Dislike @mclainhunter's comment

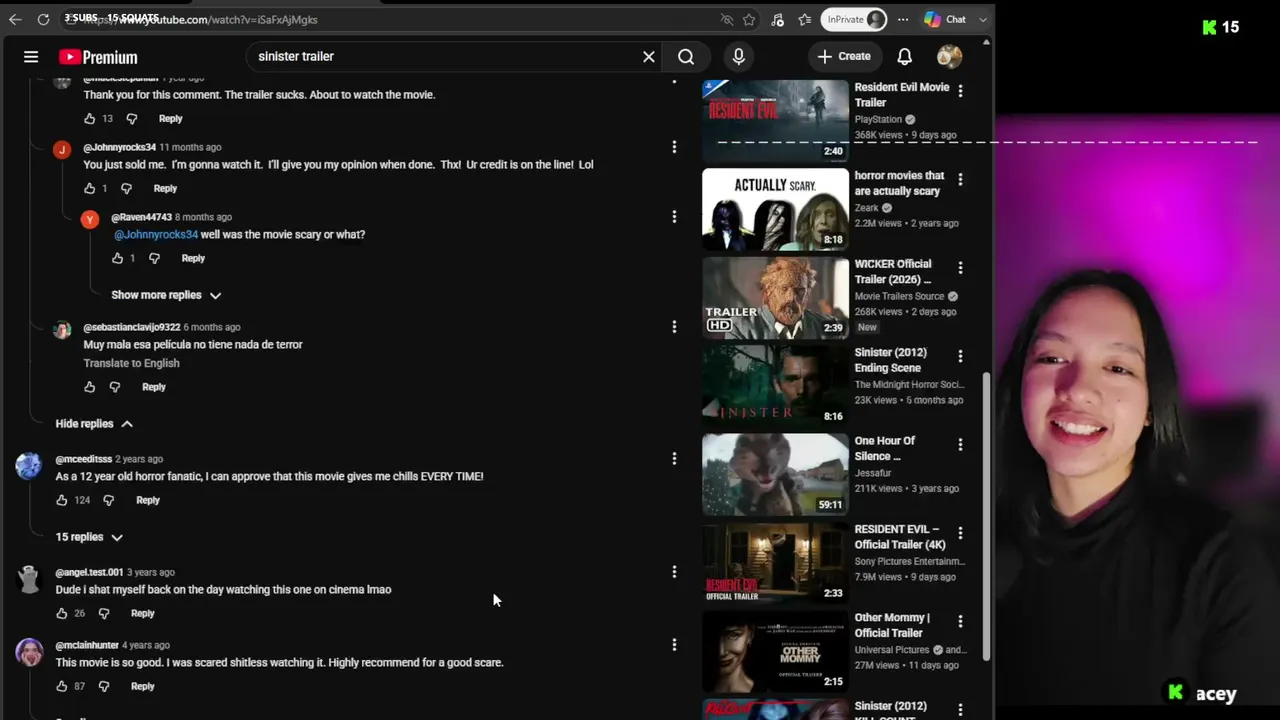click(103, 686)
